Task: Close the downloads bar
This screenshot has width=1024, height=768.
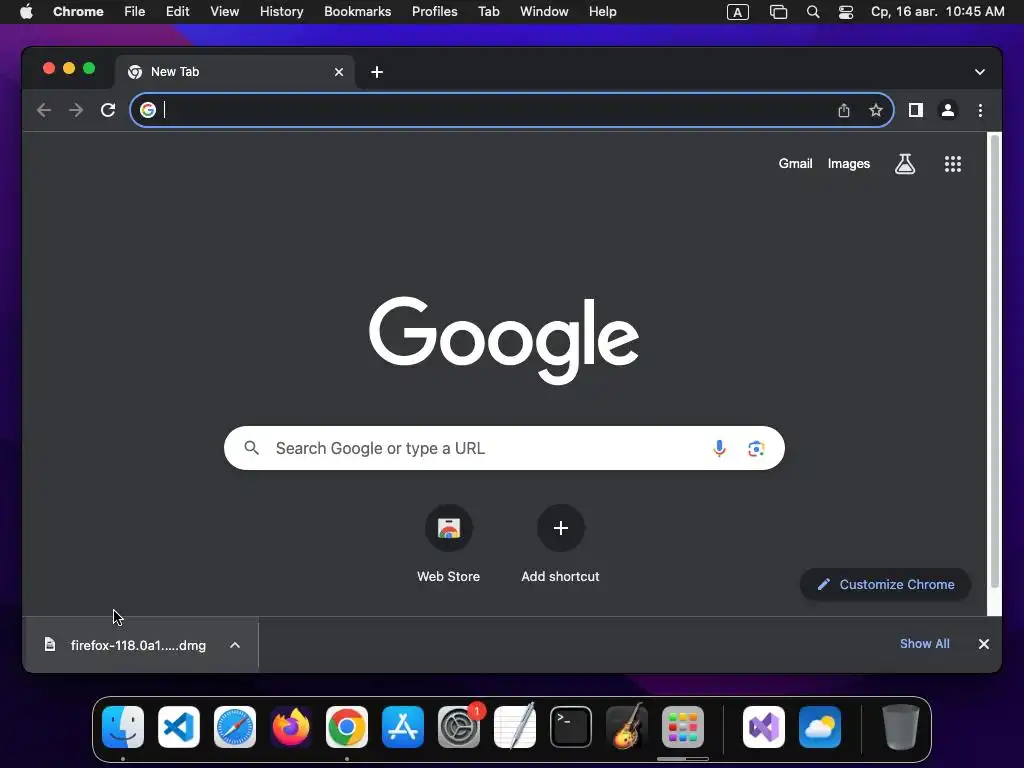Action: pos(984,644)
